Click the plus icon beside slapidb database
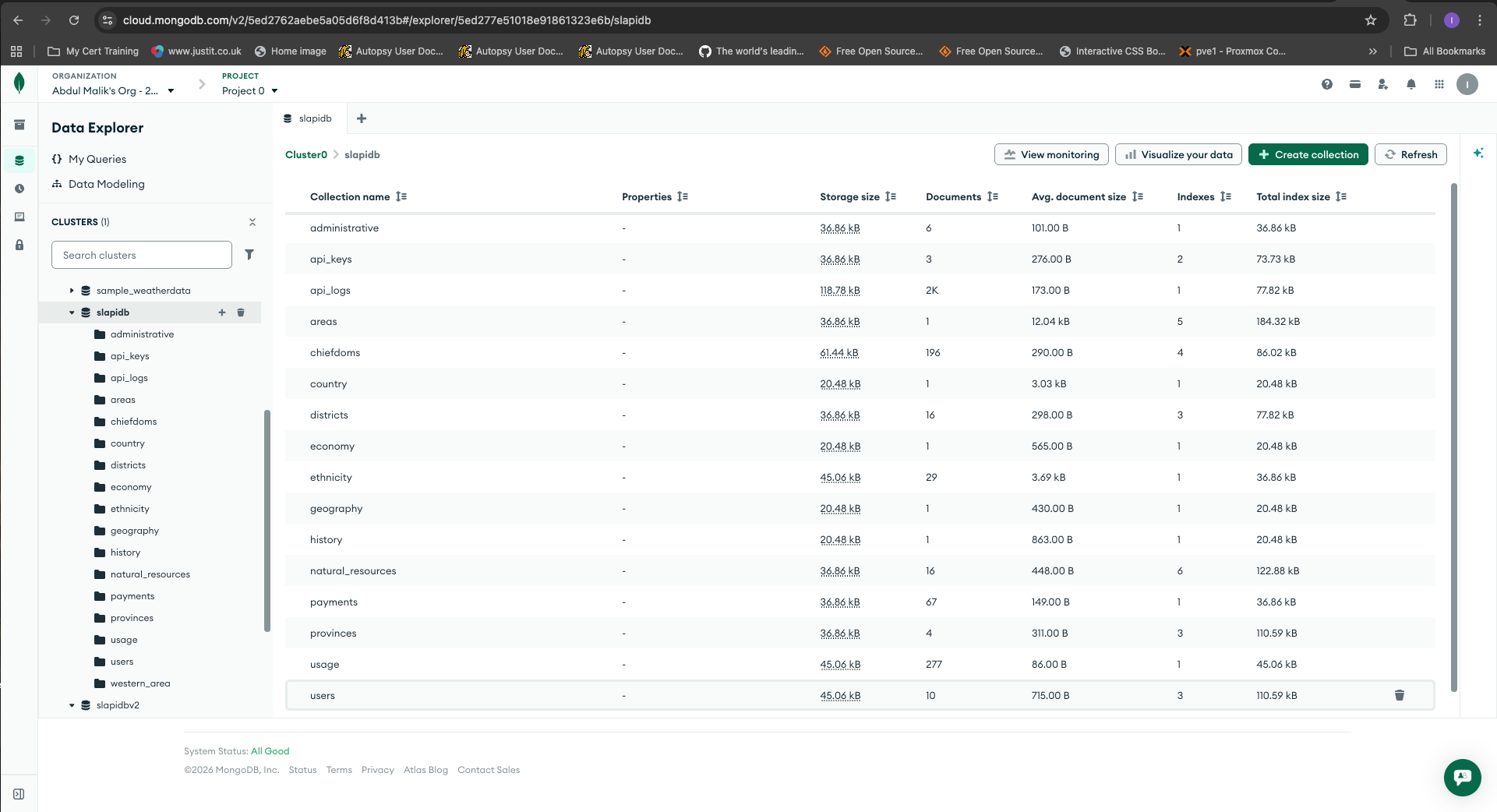Image resolution: width=1497 pixels, height=812 pixels. click(x=222, y=312)
